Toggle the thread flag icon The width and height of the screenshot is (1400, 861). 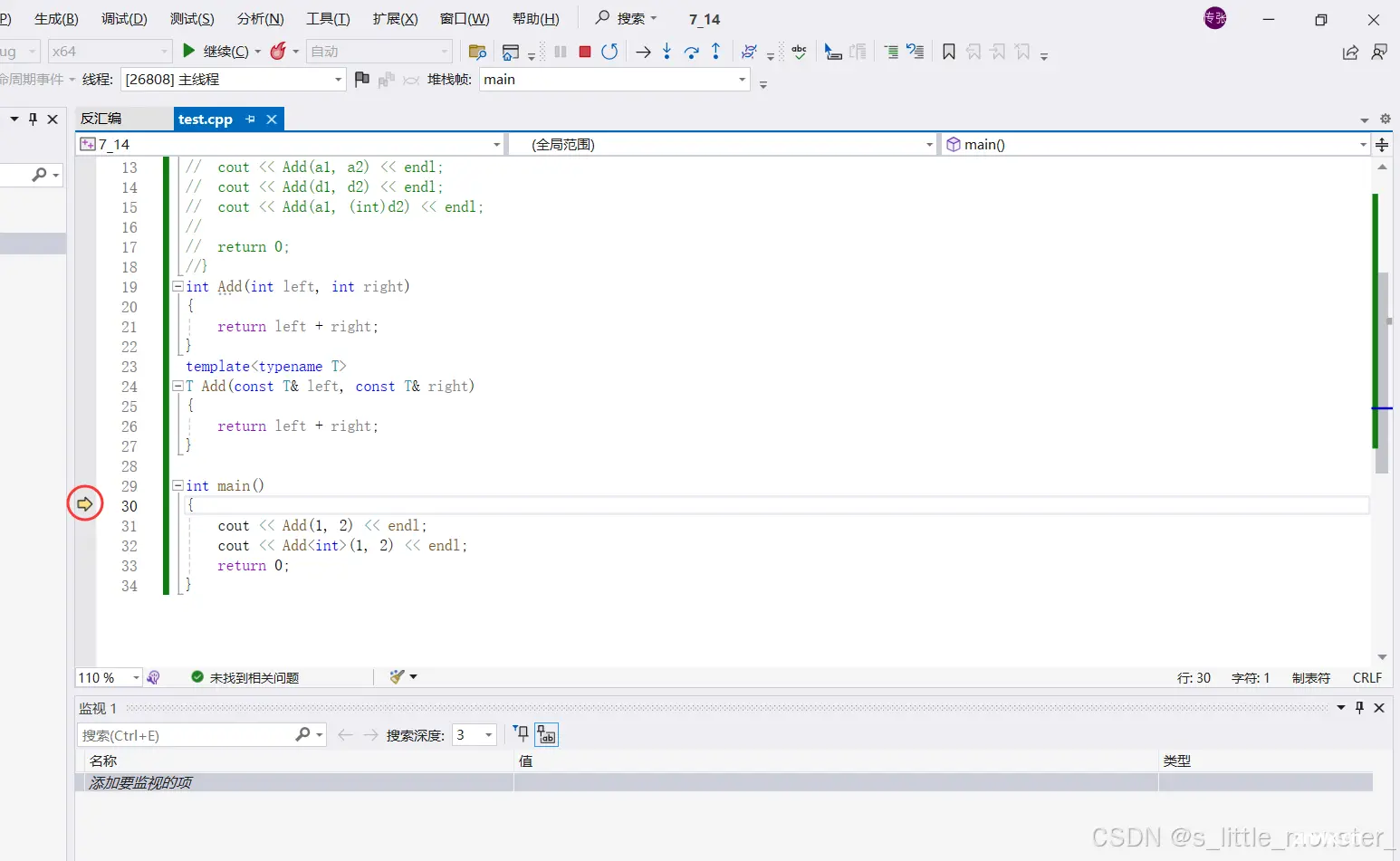[362, 79]
